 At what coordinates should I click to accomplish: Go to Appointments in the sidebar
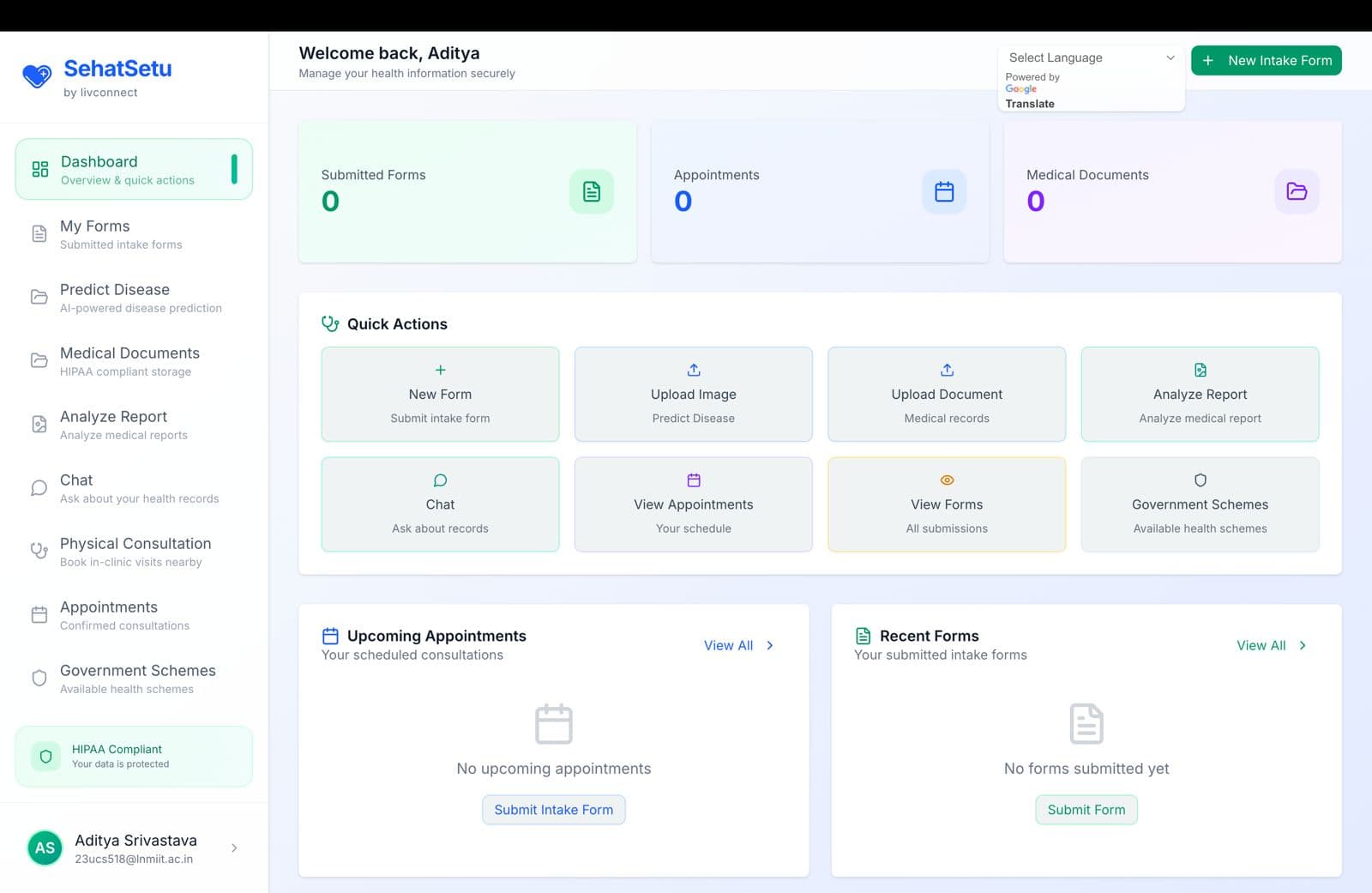[134, 614]
